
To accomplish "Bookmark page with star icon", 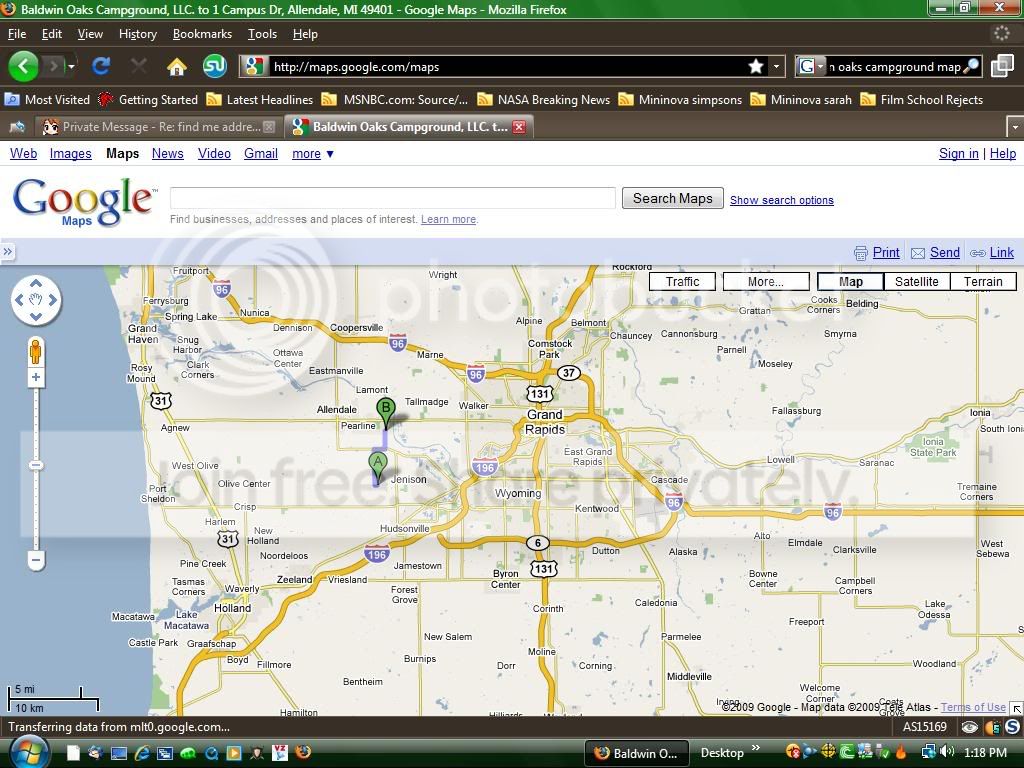I will [x=756, y=66].
